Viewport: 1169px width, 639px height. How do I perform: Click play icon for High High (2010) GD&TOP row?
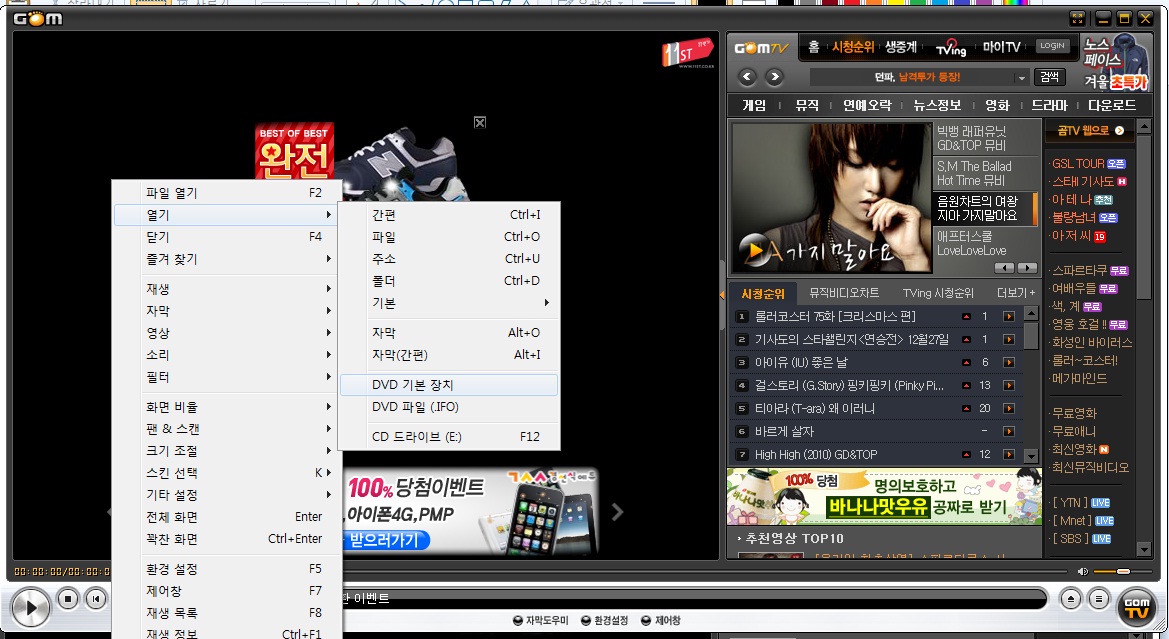pos(1009,454)
